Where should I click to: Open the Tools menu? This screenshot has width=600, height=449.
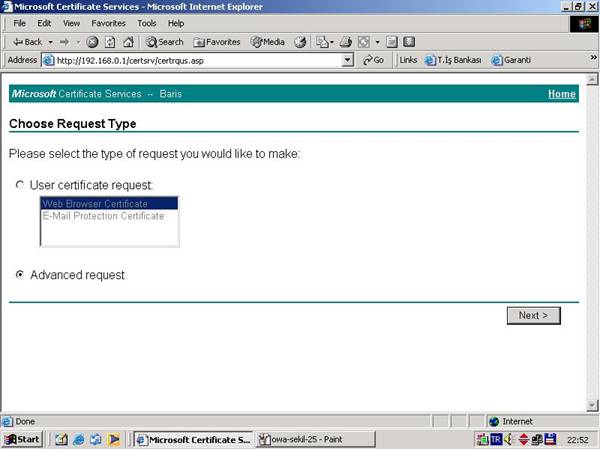147,23
